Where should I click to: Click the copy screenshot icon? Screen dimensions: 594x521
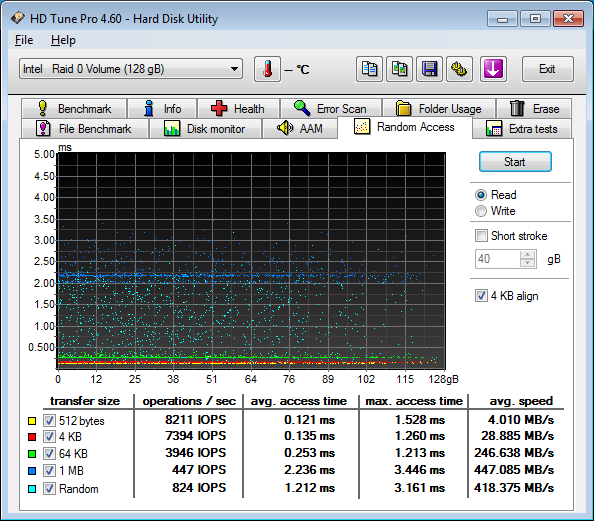399,69
